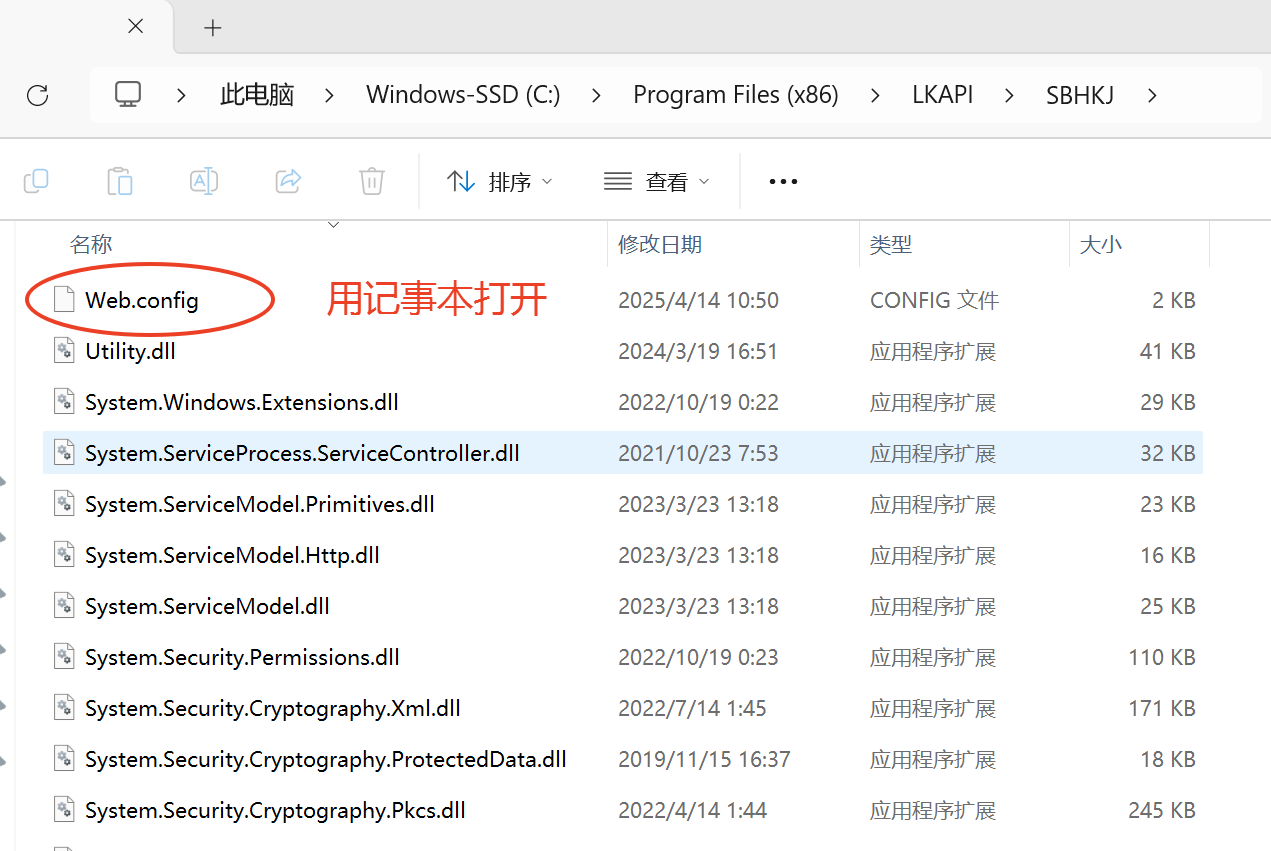Select System.Security.Cryptography.Pkcs.dll file
Image resolution: width=1271 pixels, height=851 pixels.
coord(275,810)
